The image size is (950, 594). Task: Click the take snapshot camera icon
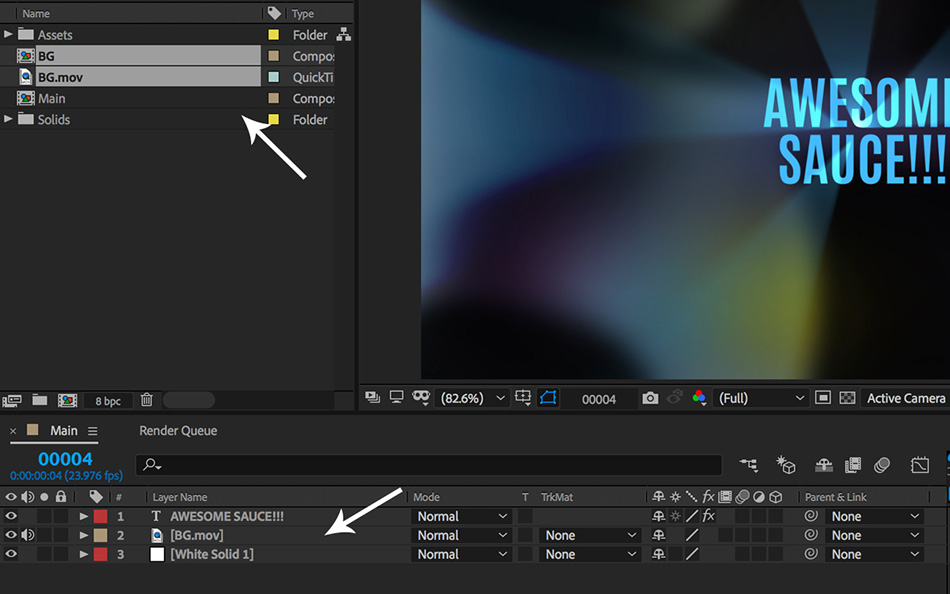tap(650, 398)
